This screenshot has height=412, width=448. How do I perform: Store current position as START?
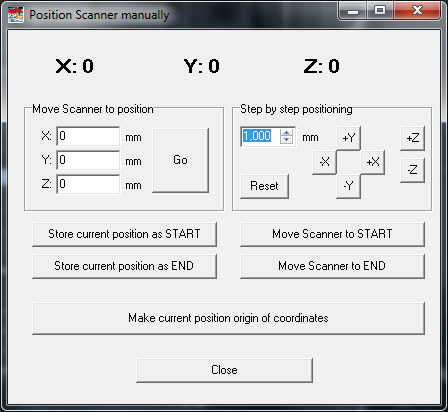(x=124, y=234)
